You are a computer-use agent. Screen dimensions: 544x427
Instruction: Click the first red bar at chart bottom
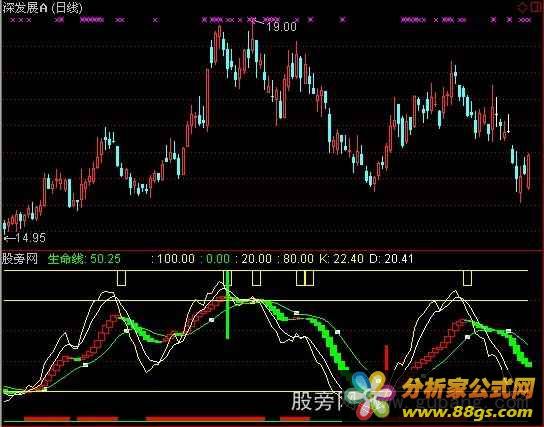[x=47, y=419]
